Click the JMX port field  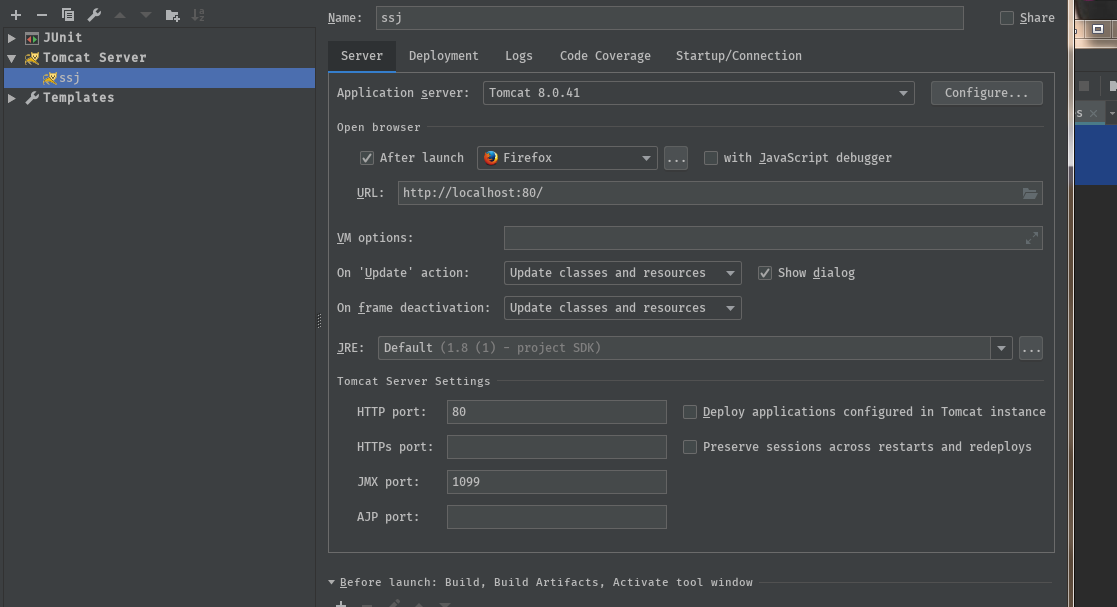point(557,482)
